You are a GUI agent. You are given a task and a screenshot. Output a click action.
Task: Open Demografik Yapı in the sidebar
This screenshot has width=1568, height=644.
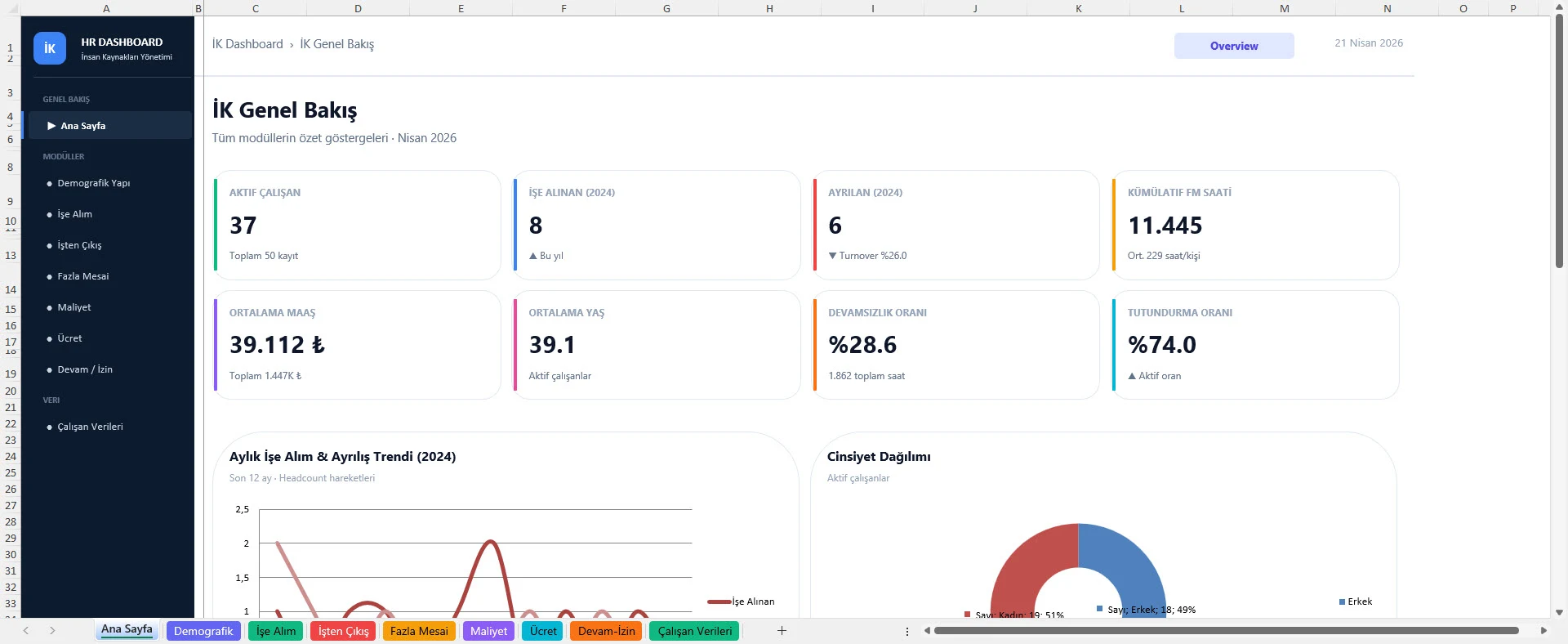(93, 183)
